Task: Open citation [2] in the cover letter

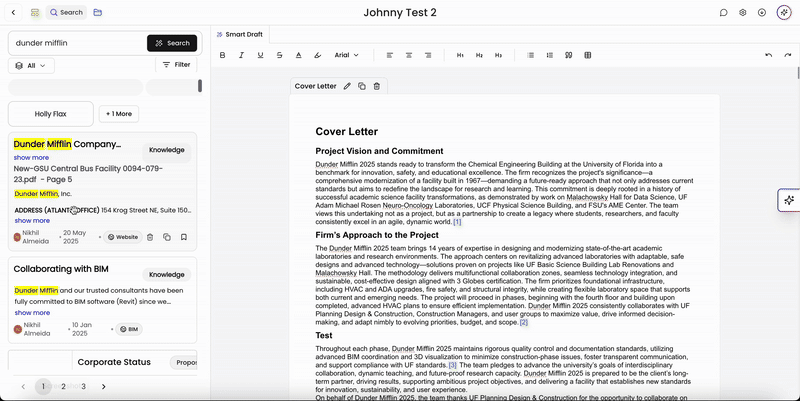Action: [523, 322]
